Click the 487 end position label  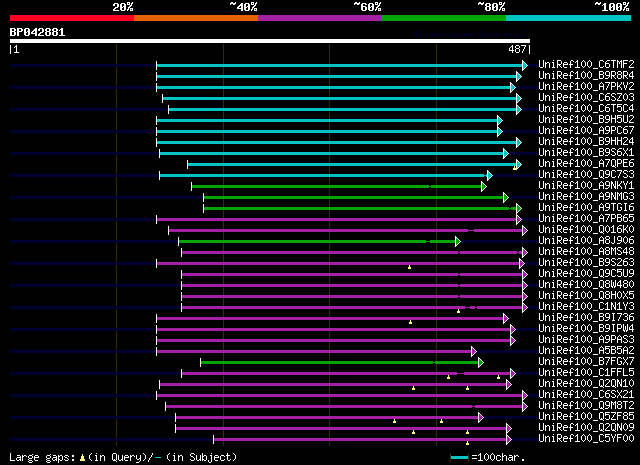(x=517, y=49)
